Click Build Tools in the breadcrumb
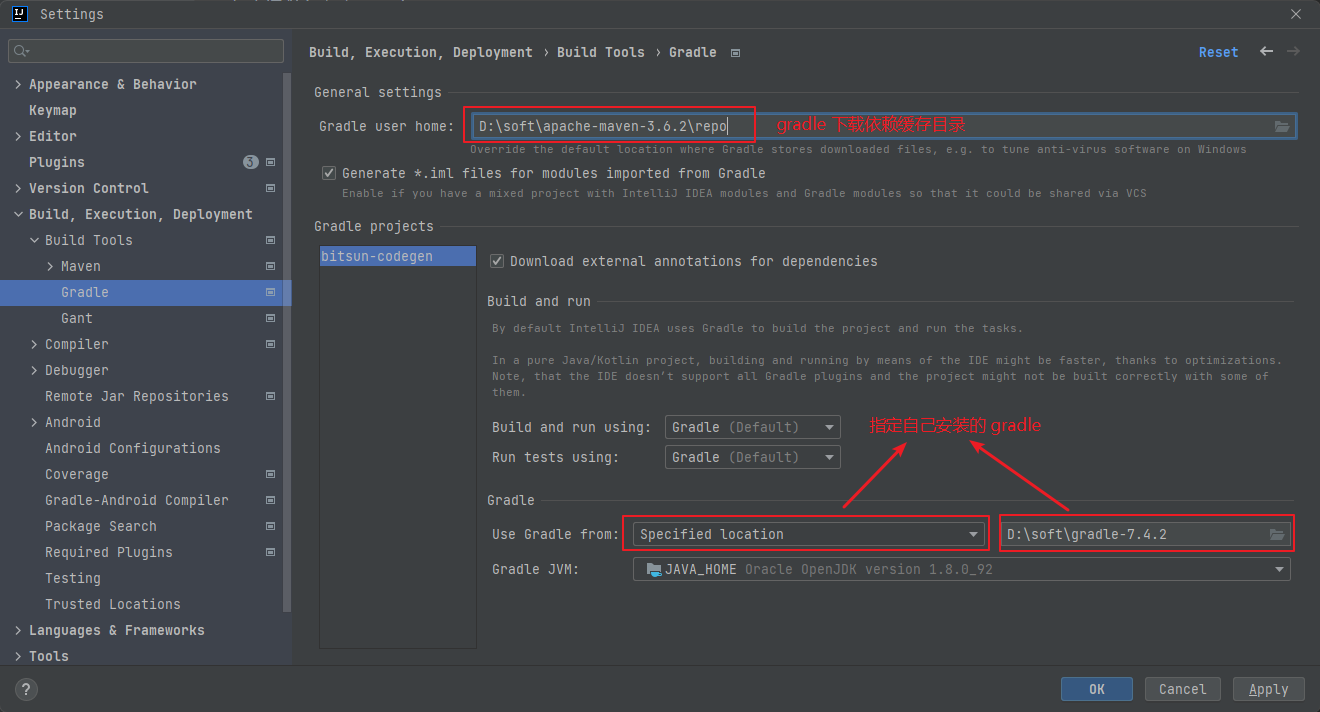Image resolution: width=1320 pixels, height=712 pixels. 601,52
